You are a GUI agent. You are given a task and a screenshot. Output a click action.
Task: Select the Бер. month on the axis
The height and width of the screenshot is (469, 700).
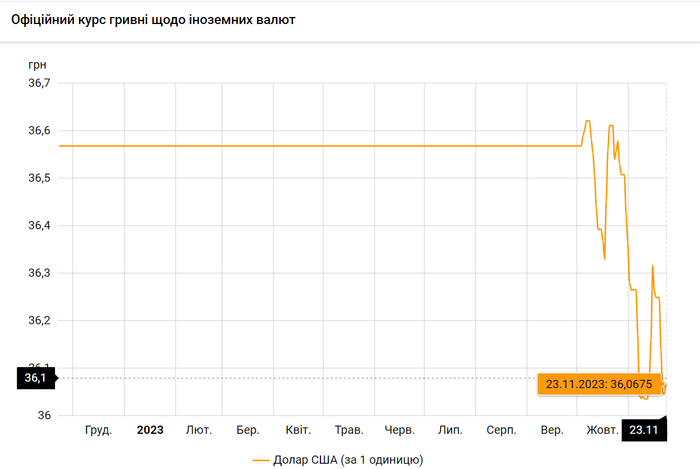[248, 430]
